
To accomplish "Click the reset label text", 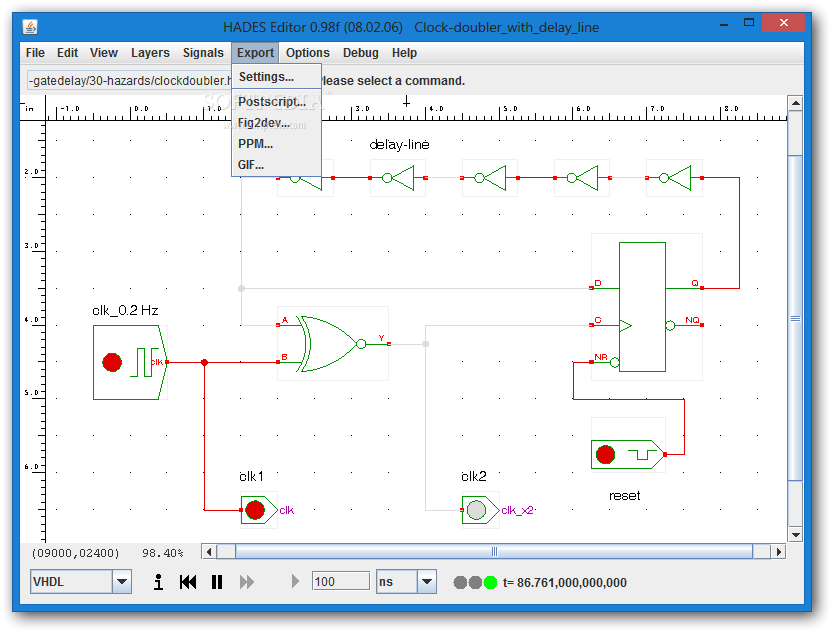I will pos(625,496).
